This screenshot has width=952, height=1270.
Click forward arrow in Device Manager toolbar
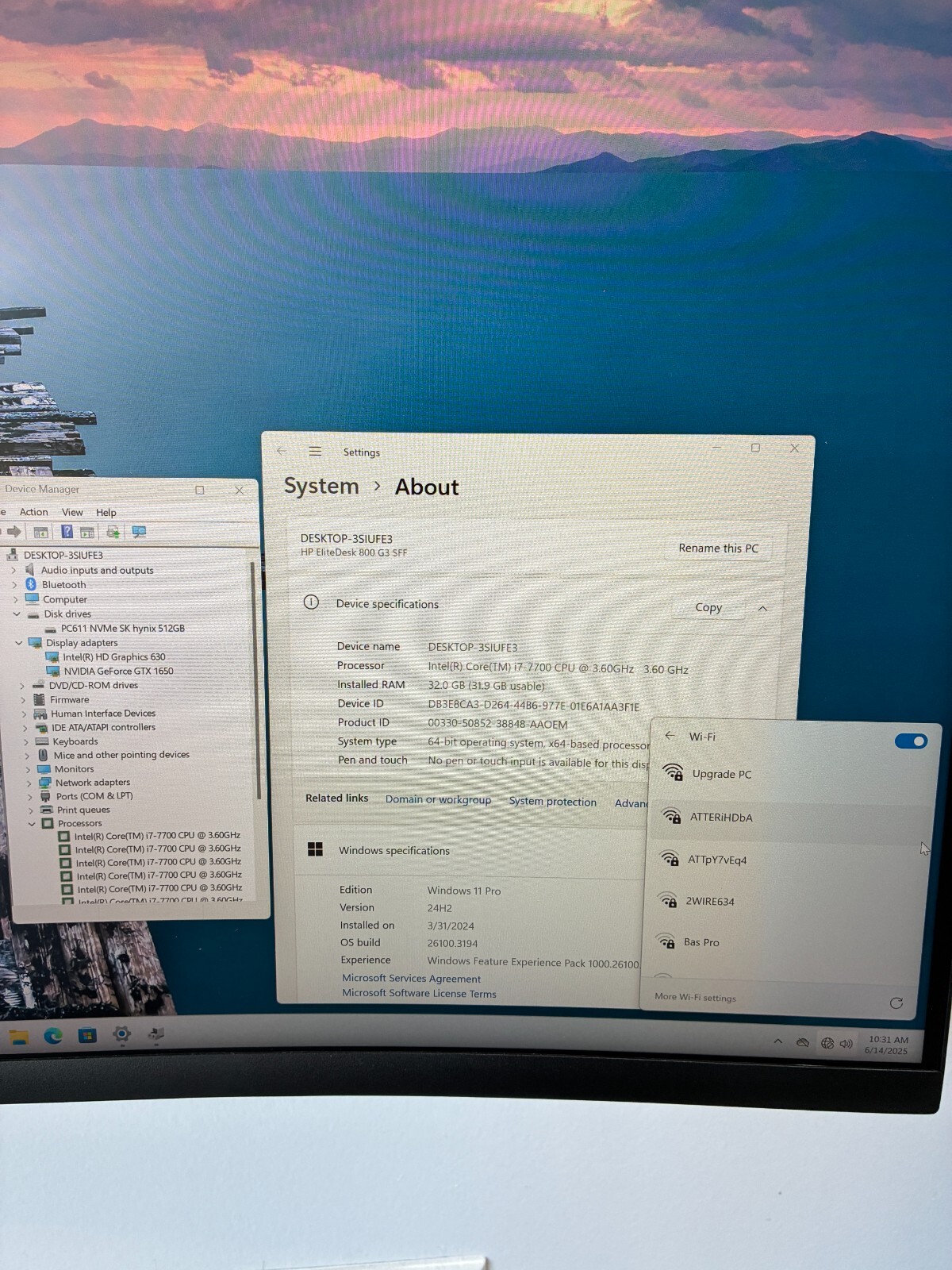pyautogui.click(x=13, y=532)
